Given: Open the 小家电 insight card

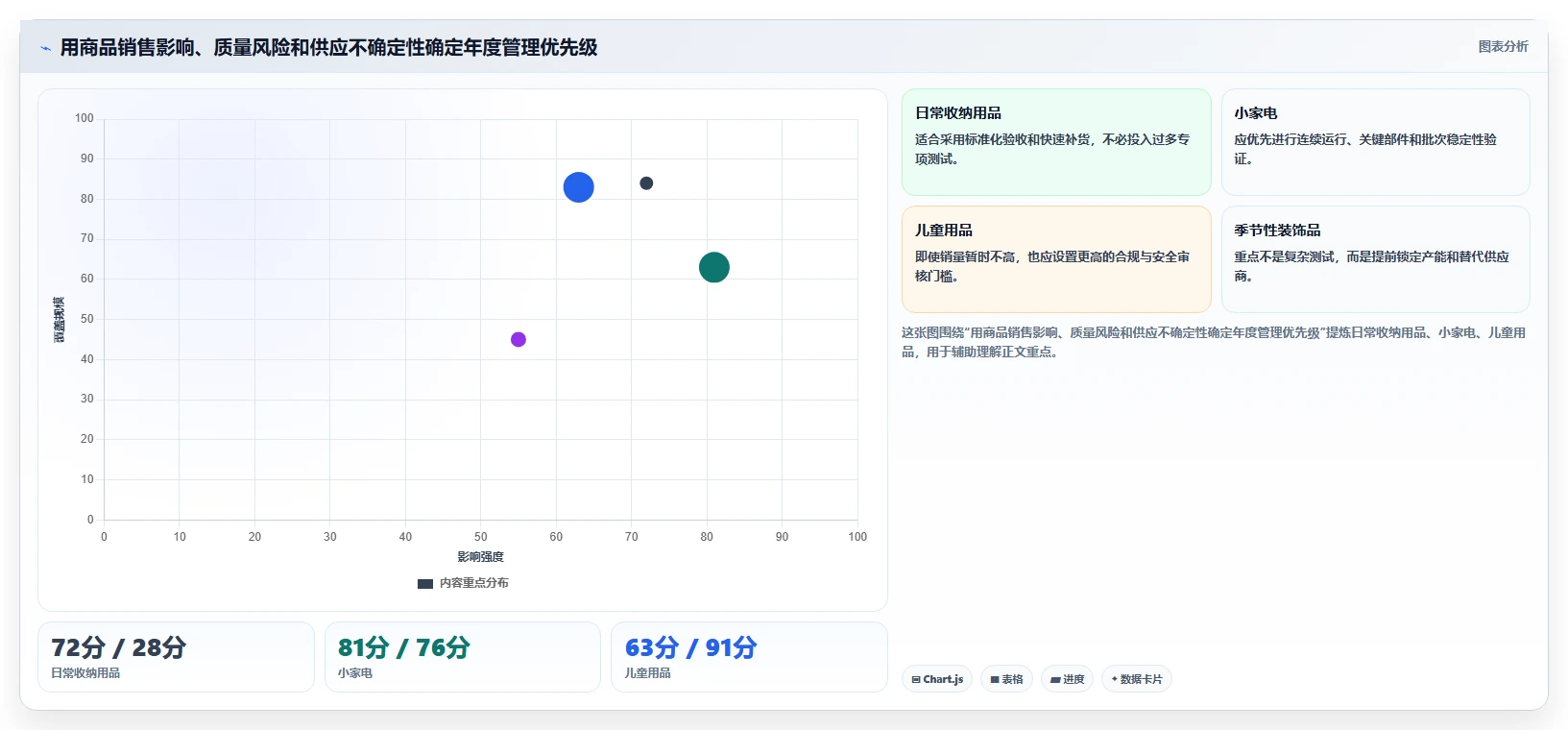Looking at the screenshot, I should point(1375,142).
